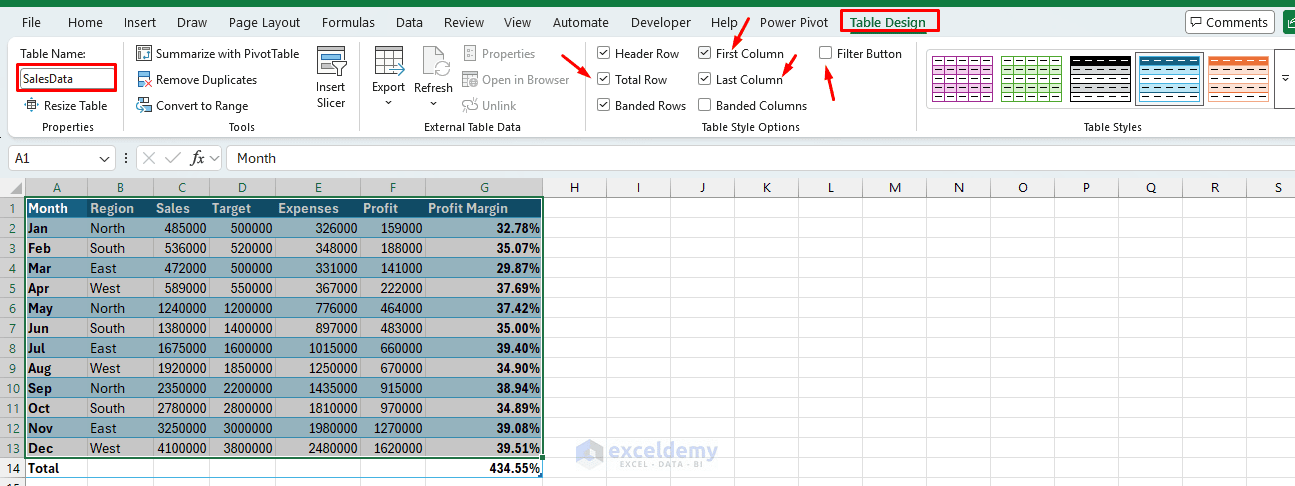The height and width of the screenshot is (486, 1295).
Task: Edit the Table Name field
Action: (67, 78)
